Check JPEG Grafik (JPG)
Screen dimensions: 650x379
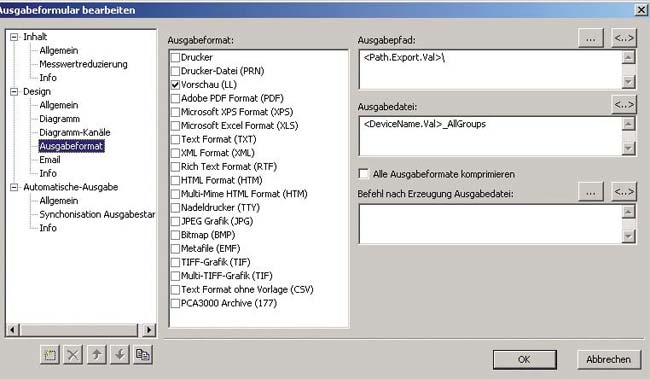[175, 221]
